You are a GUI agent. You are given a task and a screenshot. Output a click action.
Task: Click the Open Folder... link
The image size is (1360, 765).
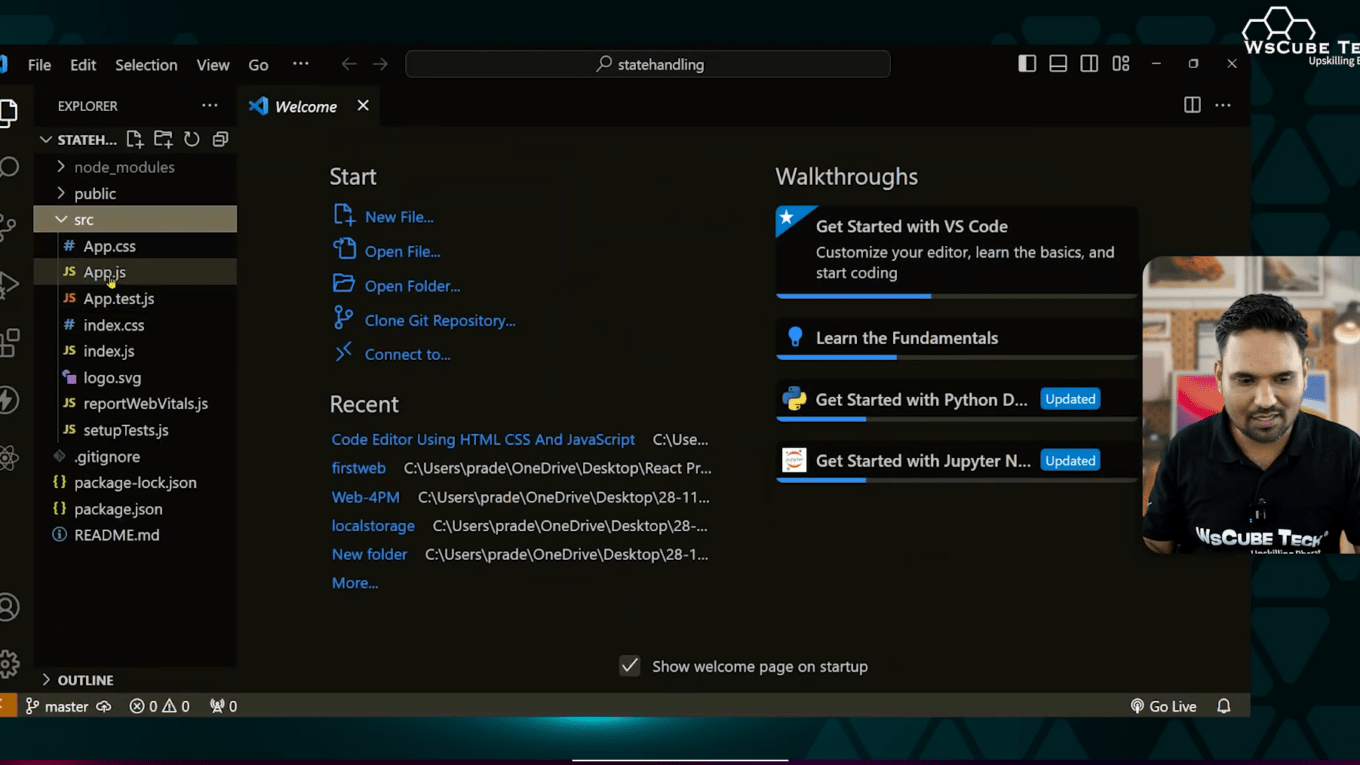[412, 286]
